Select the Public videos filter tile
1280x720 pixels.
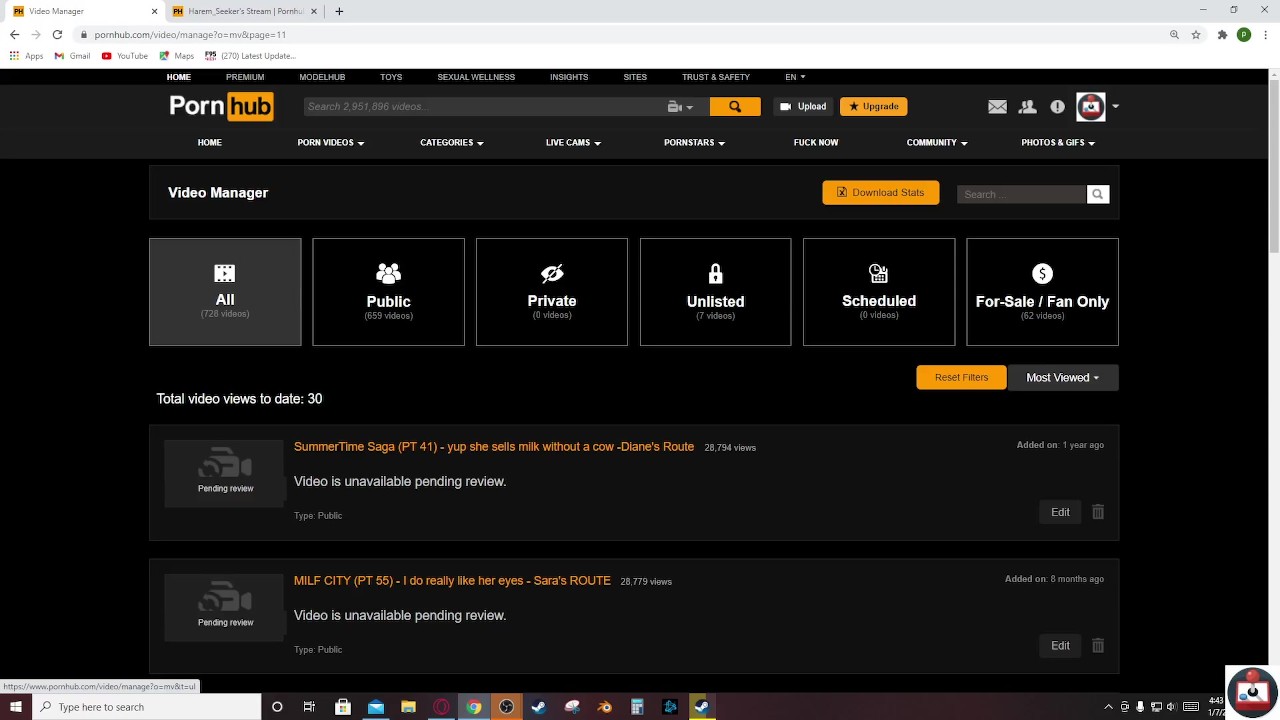pyautogui.click(x=388, y=292)
